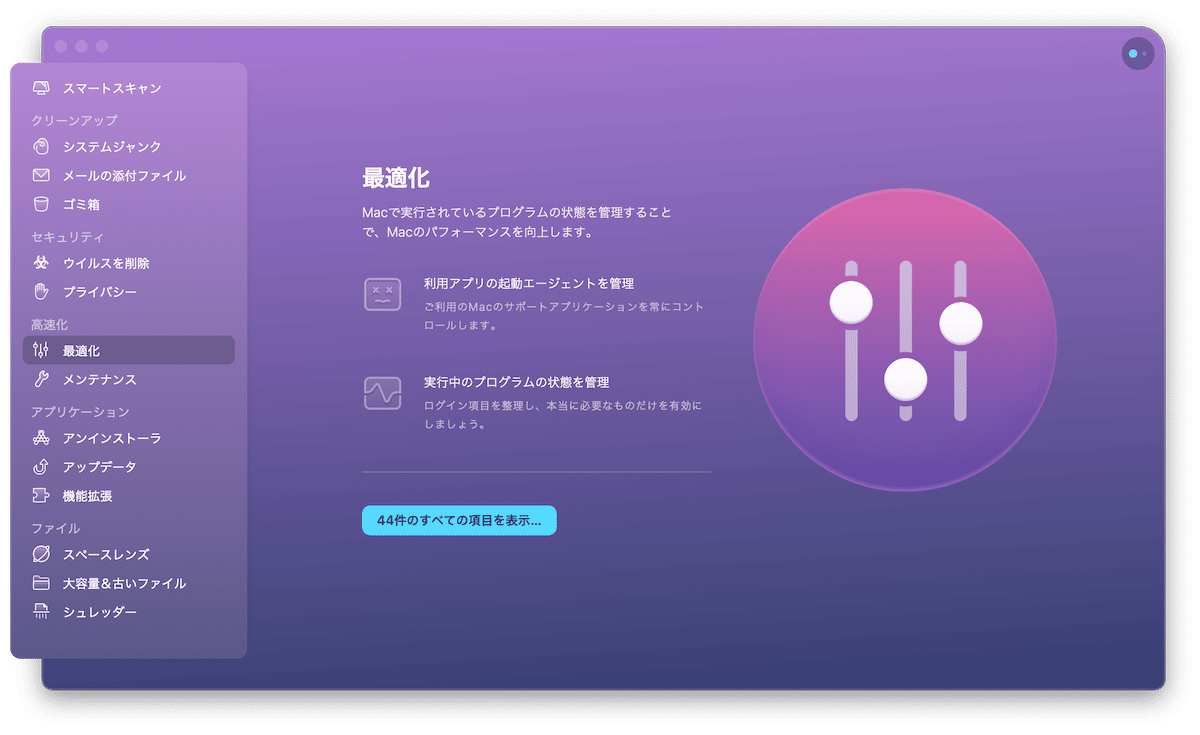Image resolution: width=1200 pixels, height=735 pixels.
Task: Click the プライバシー hand icon
Action: (x=41, y=292)
